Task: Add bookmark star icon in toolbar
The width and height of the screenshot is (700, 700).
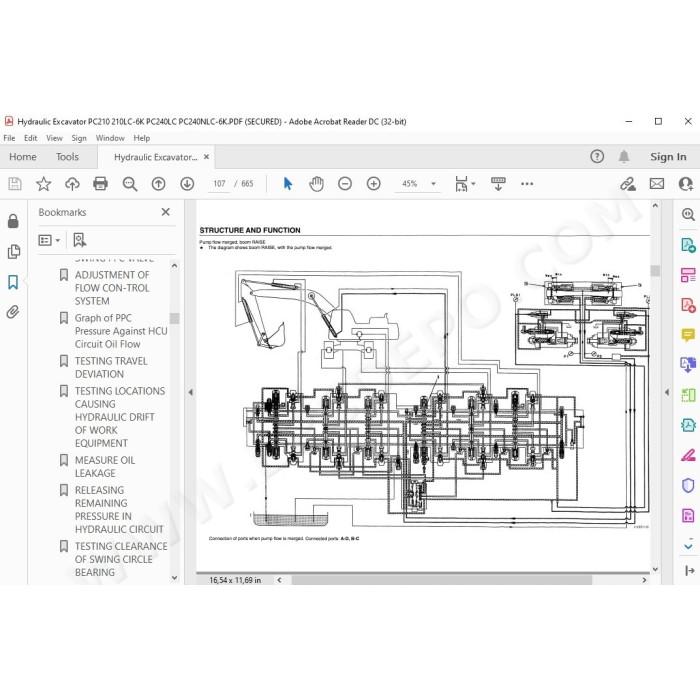Action: pos(43,183)
